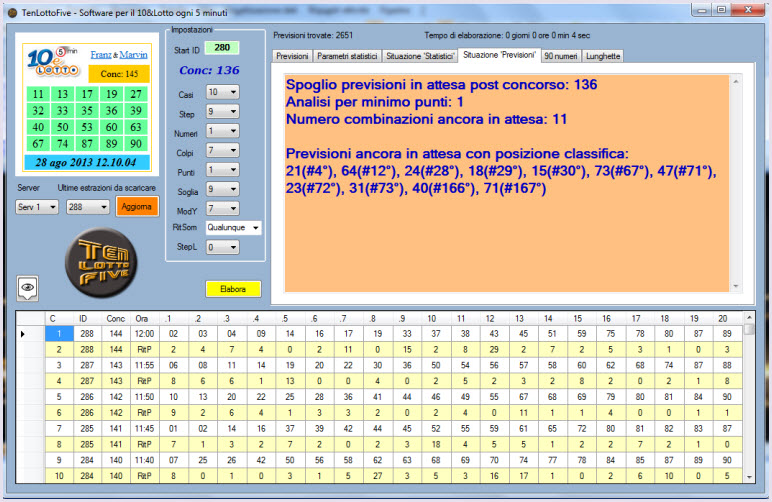Click the Previsioni trovate: 2651 text
Viewport: 772px width, 502px height.
[x=313, y=35]
